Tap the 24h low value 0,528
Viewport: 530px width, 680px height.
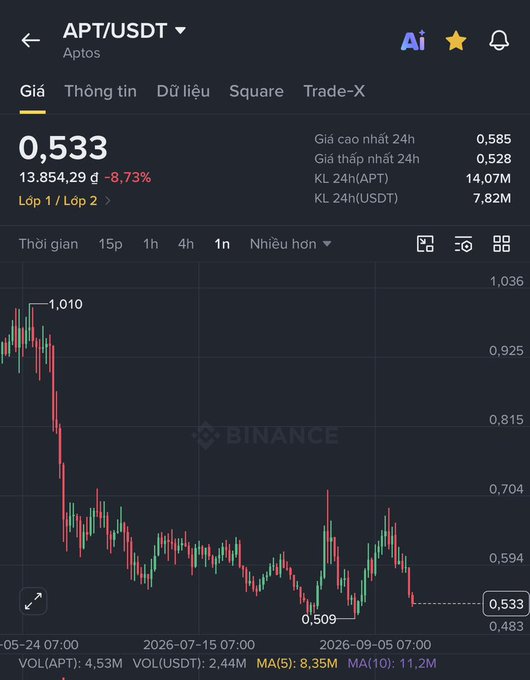[494, 159]
